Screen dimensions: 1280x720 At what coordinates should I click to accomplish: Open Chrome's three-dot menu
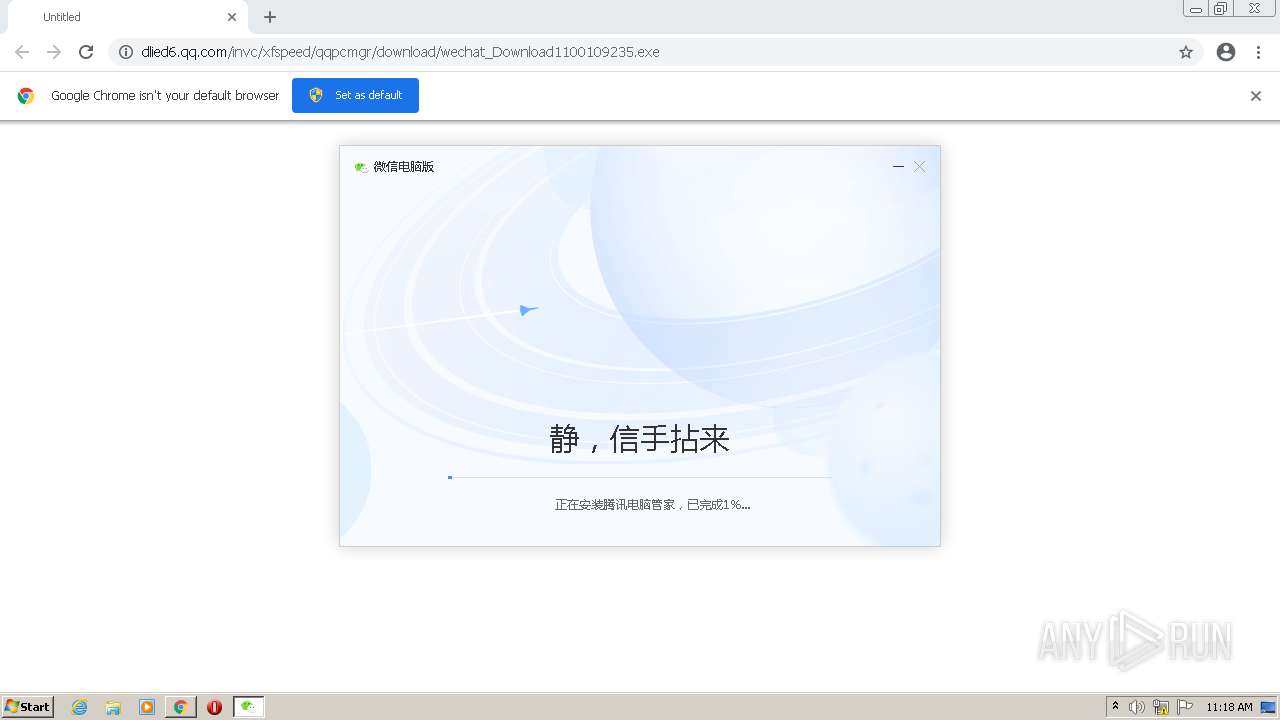(x=1259, y=52)
